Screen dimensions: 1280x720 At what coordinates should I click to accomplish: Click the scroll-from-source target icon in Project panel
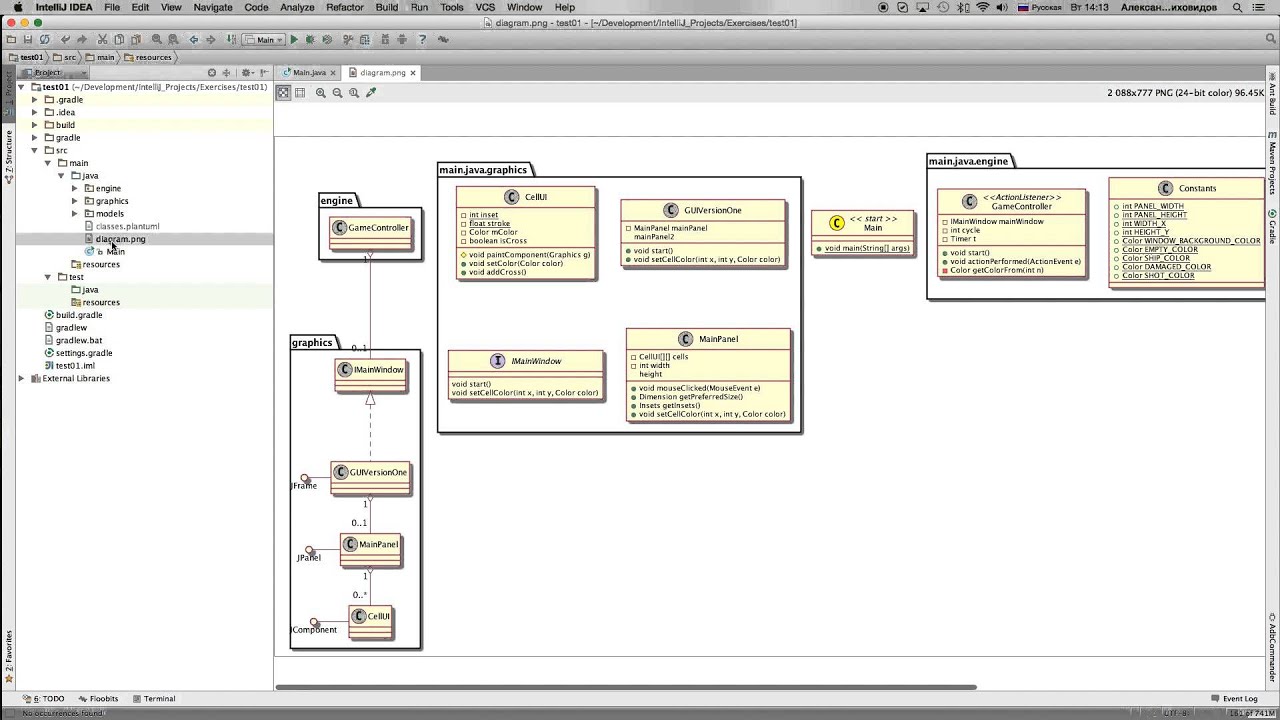point(212,73)
